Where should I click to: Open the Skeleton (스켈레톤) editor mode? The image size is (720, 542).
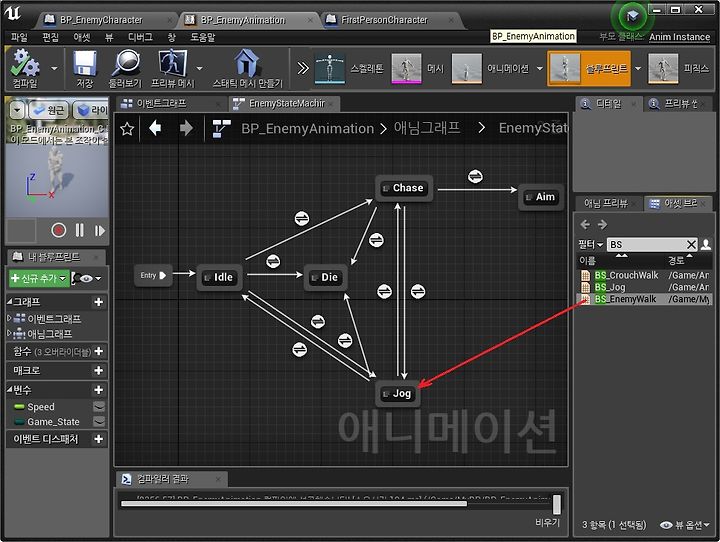click(x=349, y=68)
